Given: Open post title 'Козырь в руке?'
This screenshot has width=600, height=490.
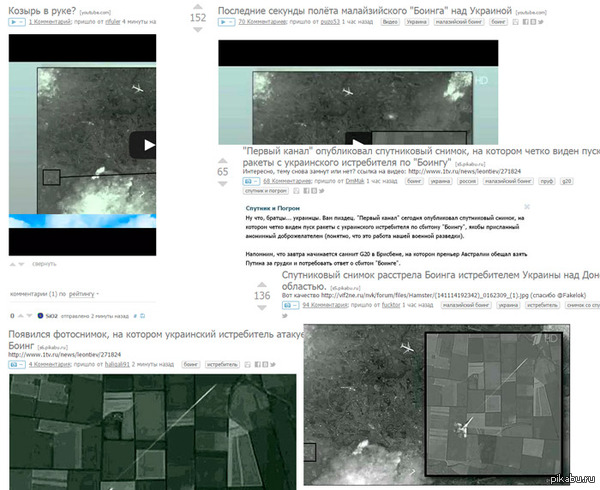Looking at the screenshot, I should tap(42, 11).
